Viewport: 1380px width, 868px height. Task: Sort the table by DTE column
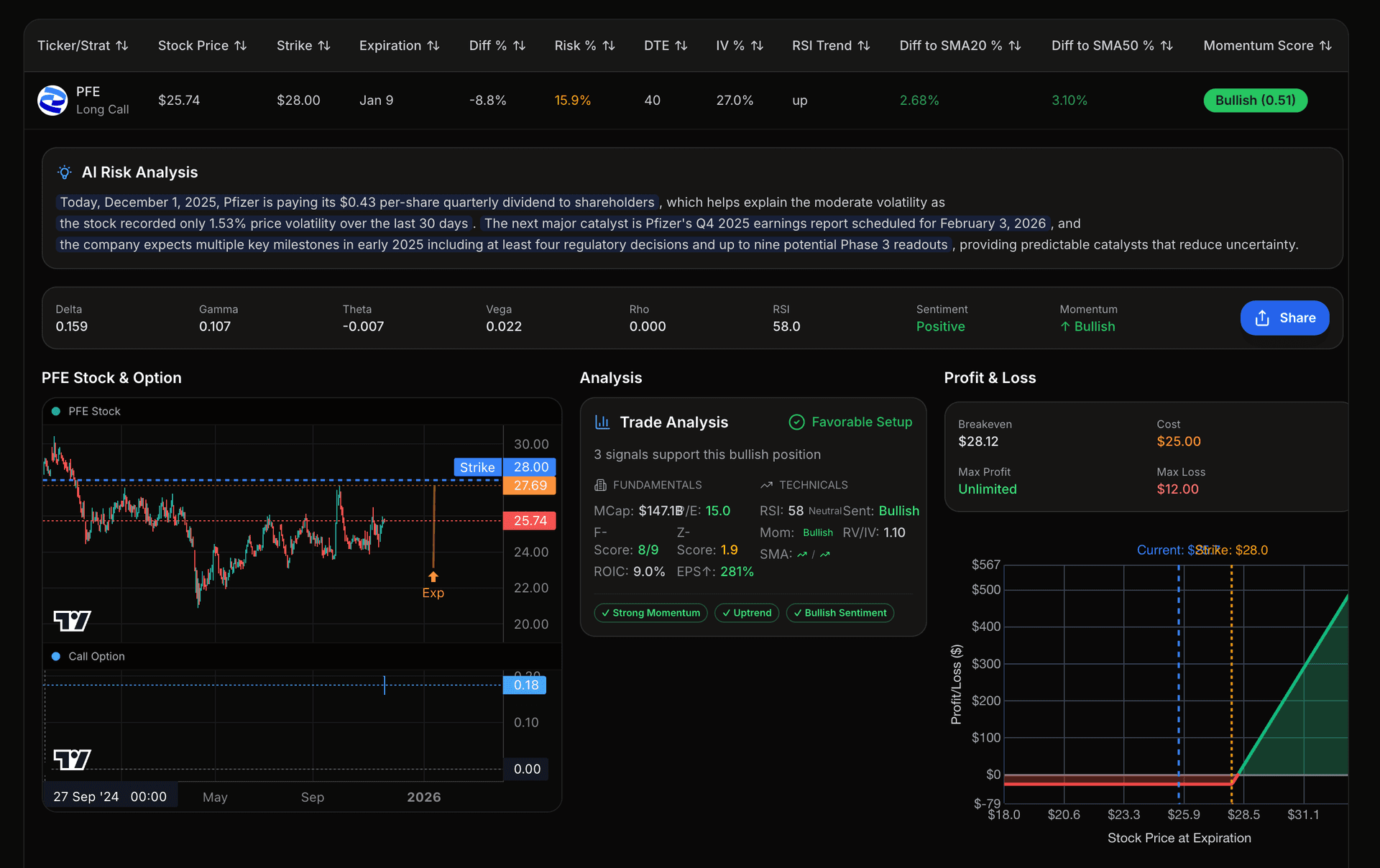click(x=665, y=45)
